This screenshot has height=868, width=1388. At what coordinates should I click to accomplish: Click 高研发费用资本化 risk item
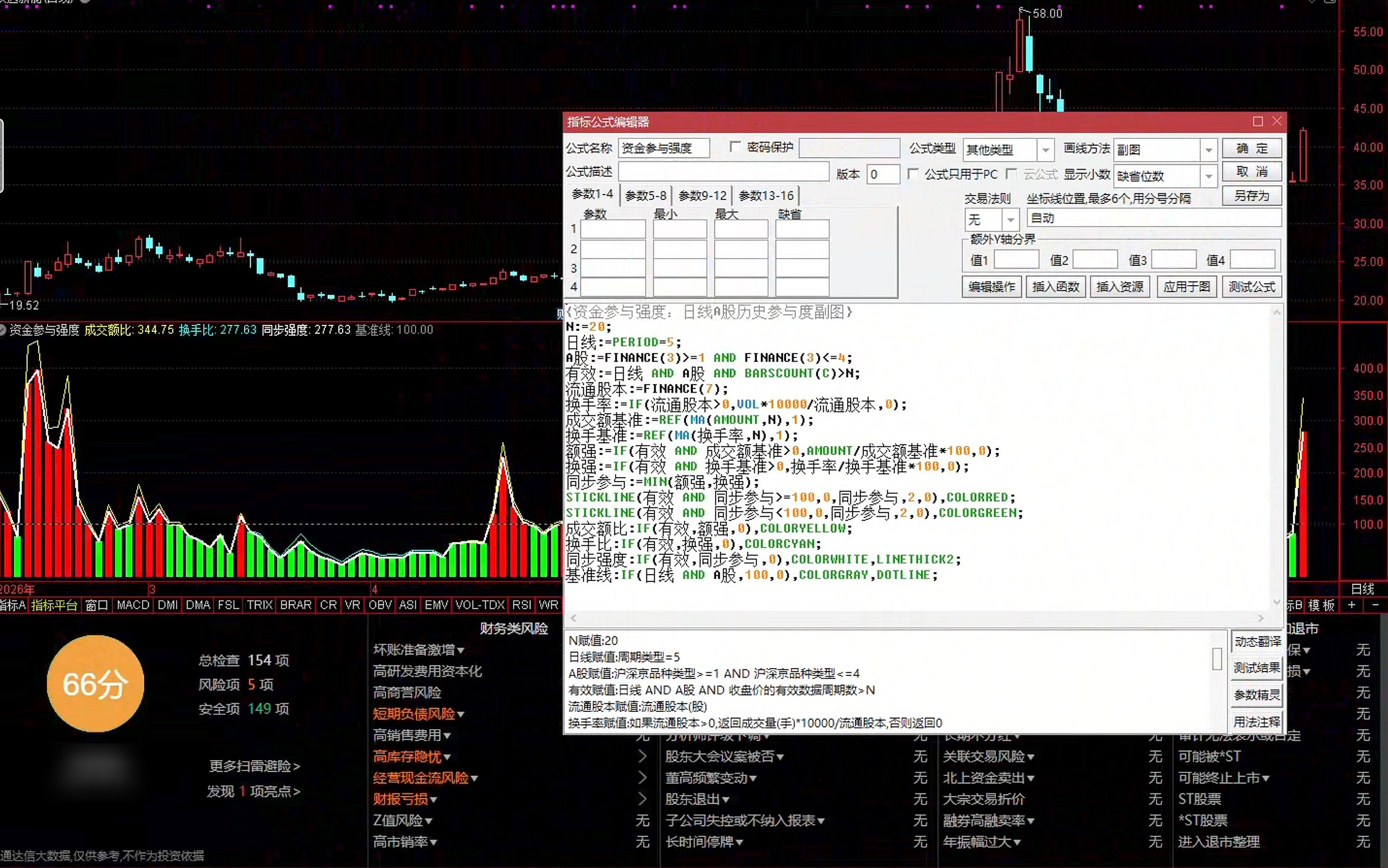tap(427, 672)
